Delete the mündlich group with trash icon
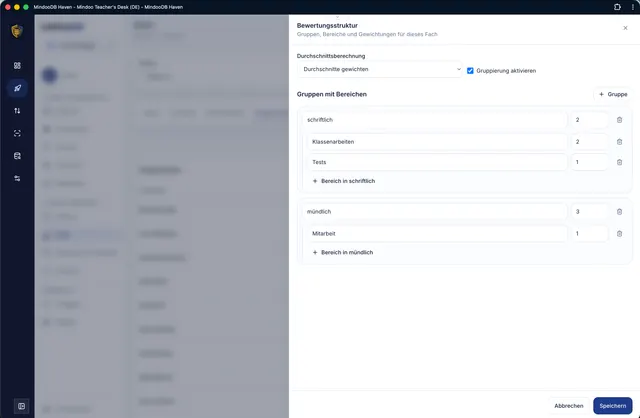Viewport: 640px width, 418px height. [x=619, y=212]
